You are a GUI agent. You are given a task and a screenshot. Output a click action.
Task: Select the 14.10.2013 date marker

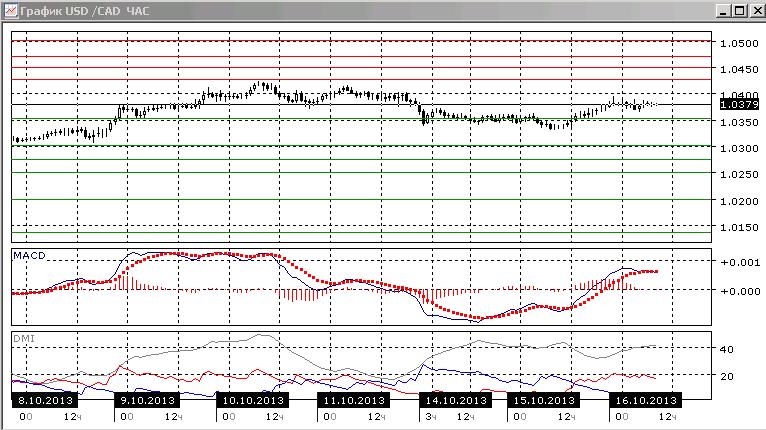pyautogui.click(x=456, y=400)
